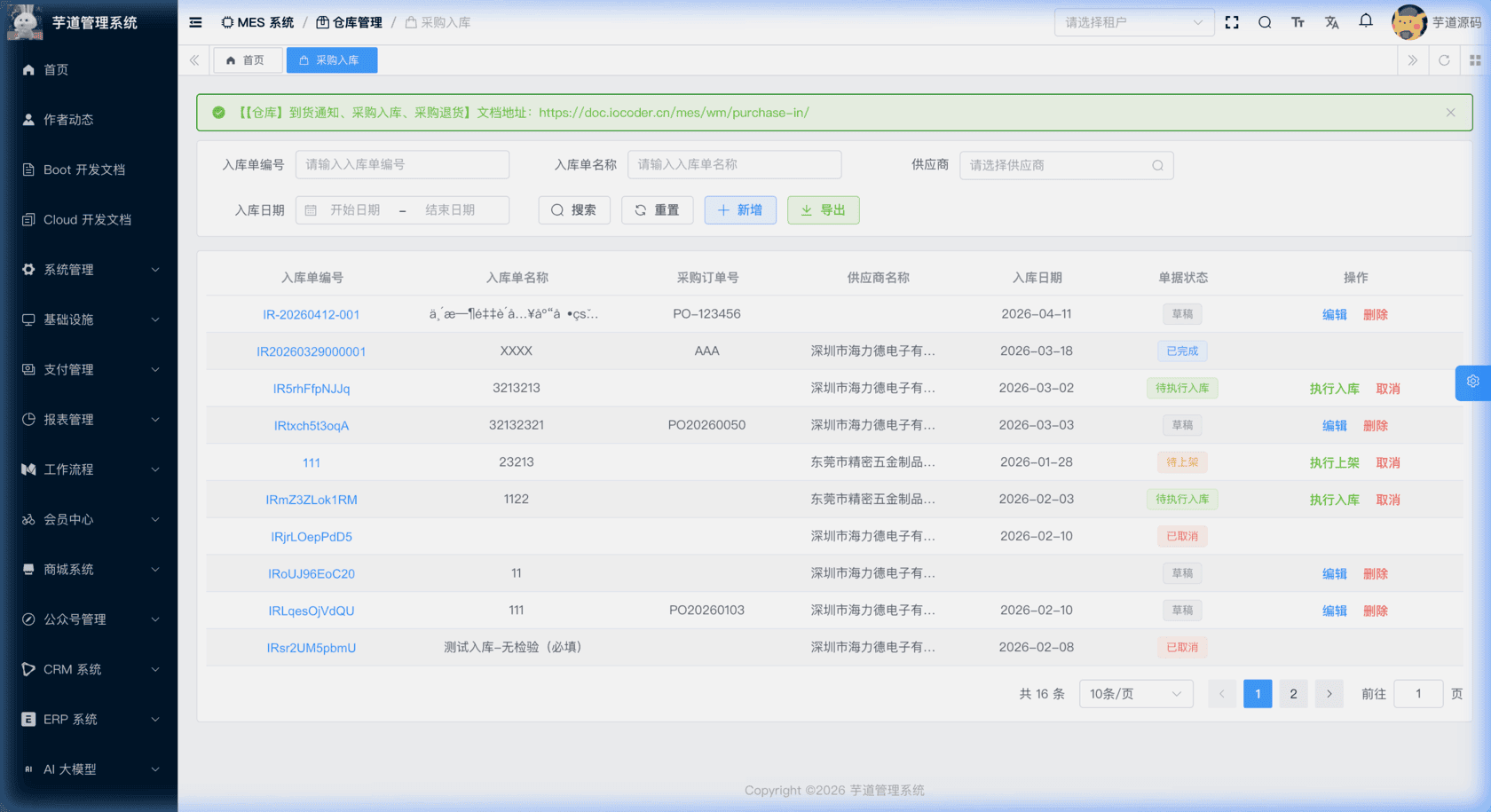Viewport: 1491px width, 812px height.
Task: Click the font size (Tt) icon
Action: pos(1298,22)
